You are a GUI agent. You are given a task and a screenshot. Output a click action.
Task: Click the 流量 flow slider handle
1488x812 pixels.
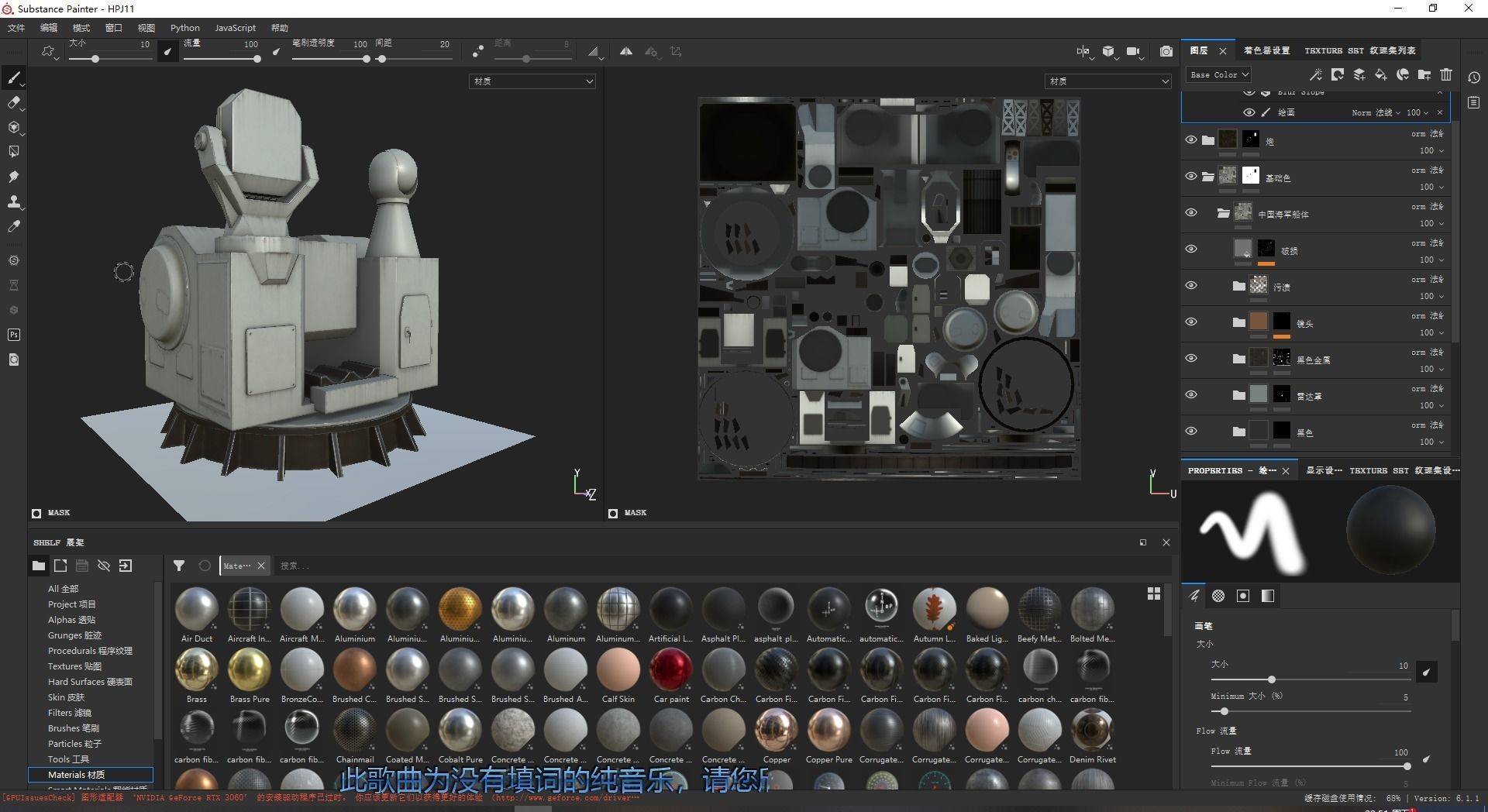(257, 59)
